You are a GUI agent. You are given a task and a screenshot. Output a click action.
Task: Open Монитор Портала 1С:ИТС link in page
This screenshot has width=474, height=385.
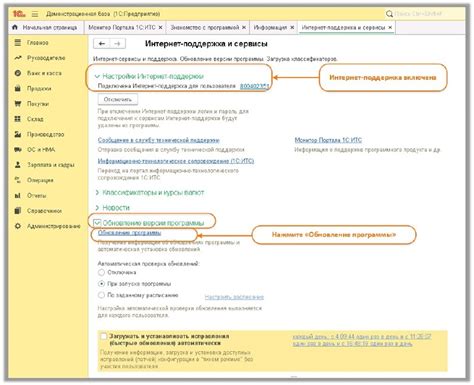pyautogui.click(x=328, y=140)
